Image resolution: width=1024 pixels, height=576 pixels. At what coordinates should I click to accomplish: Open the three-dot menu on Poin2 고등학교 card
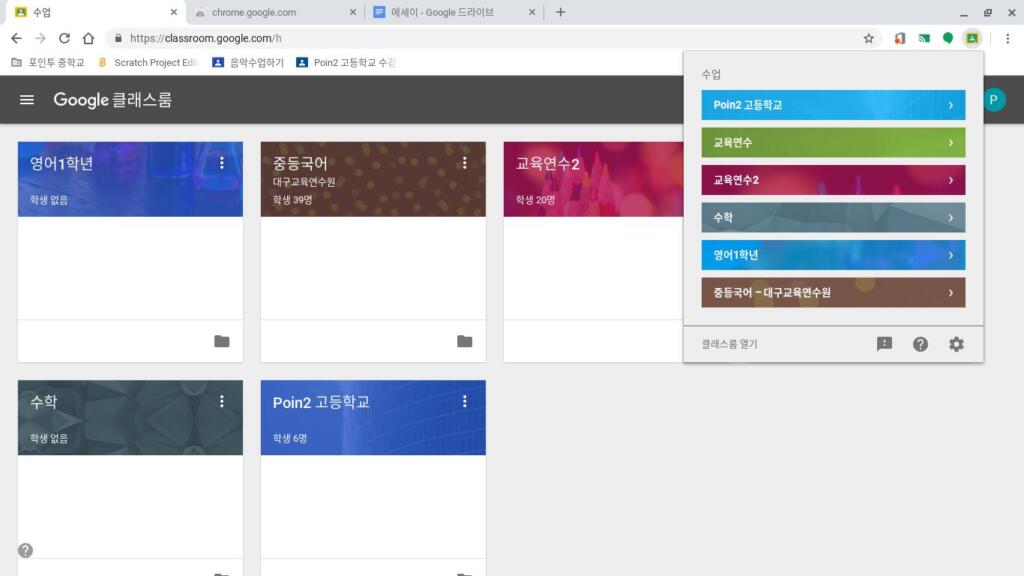464,401
